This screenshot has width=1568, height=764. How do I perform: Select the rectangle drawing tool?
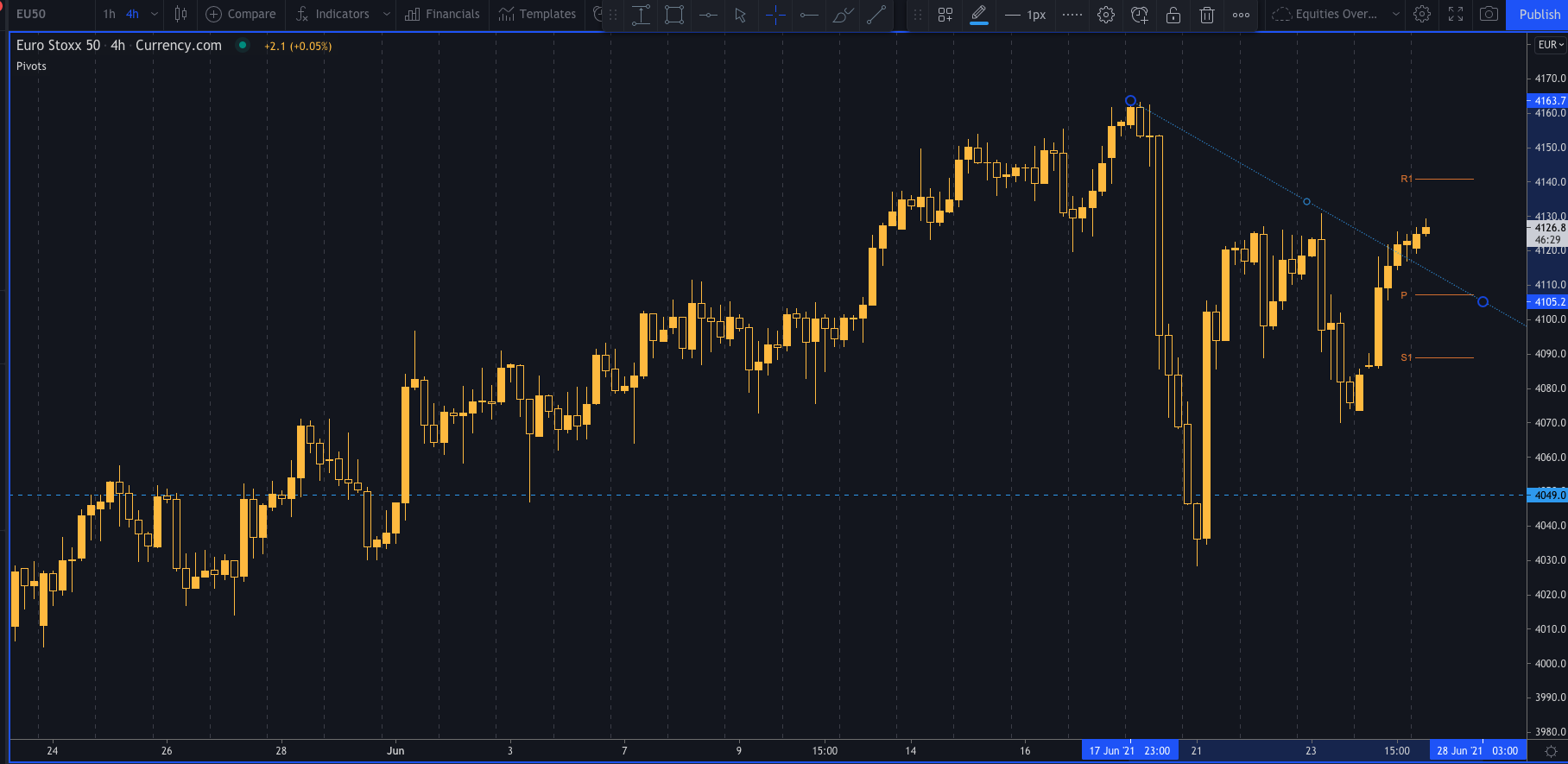pyautogui.click(x=674, y=15)
